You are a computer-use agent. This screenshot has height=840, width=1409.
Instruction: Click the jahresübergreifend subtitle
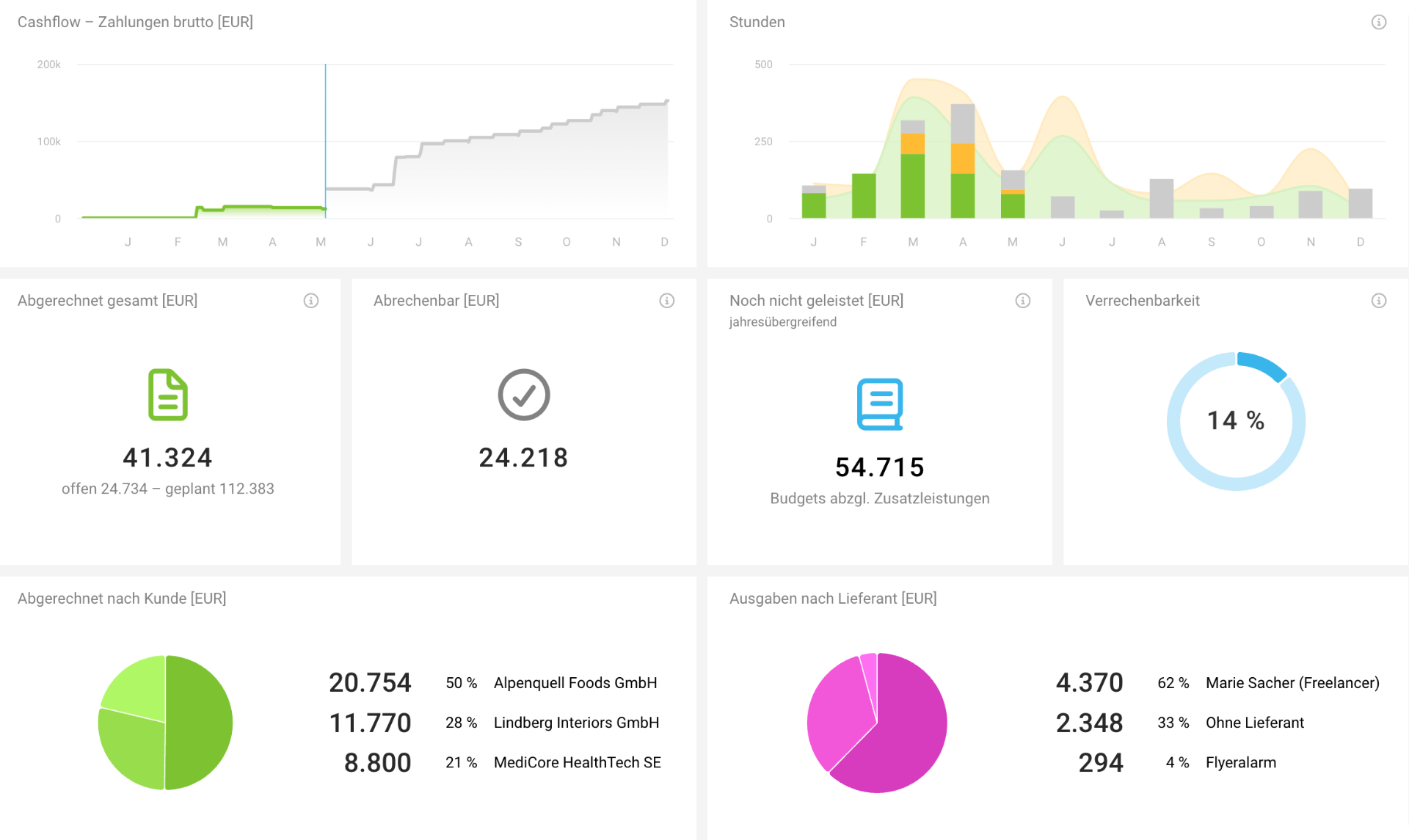(783, 322)
